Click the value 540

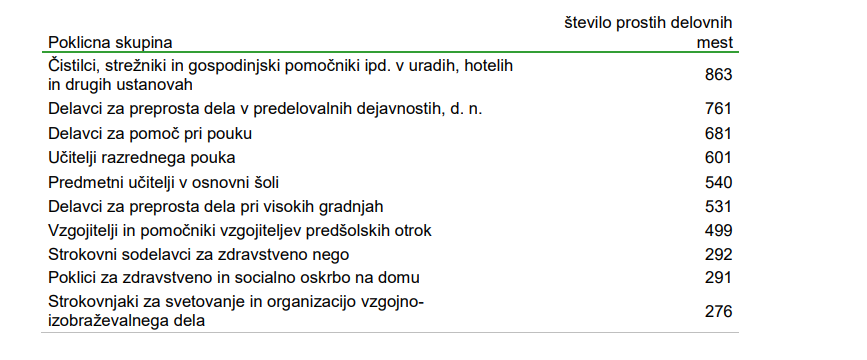pyautogui.click(x=718, y=182)
